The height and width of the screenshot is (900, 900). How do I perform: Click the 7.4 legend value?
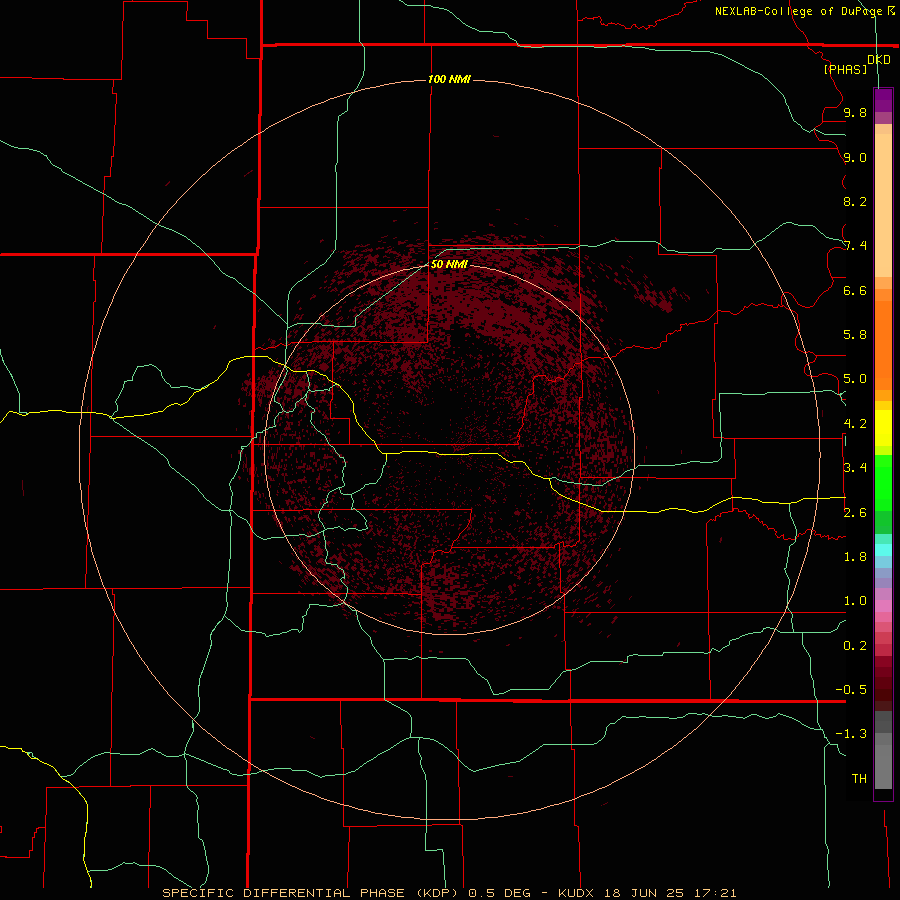[x=855, y=246]
